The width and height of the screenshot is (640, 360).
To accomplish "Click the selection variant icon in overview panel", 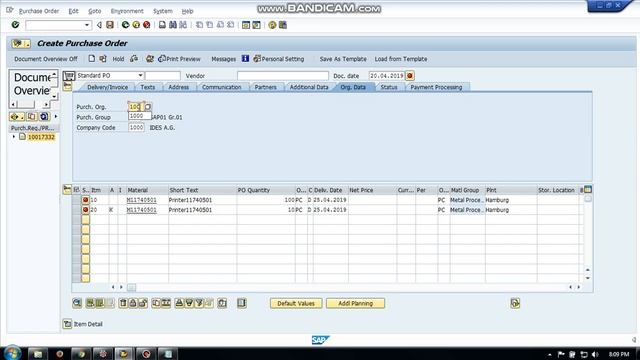I will coord(17,117).
